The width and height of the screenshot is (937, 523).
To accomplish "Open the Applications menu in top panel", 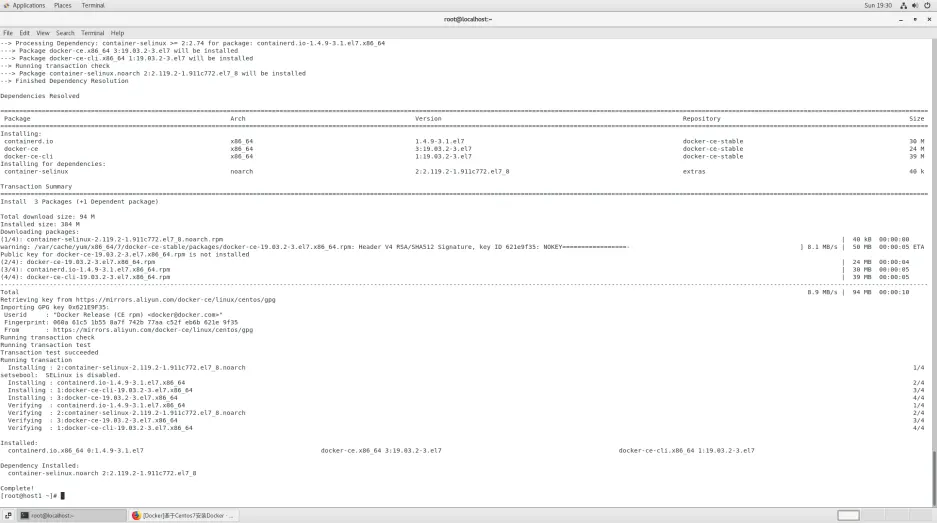I will [26, 6].
